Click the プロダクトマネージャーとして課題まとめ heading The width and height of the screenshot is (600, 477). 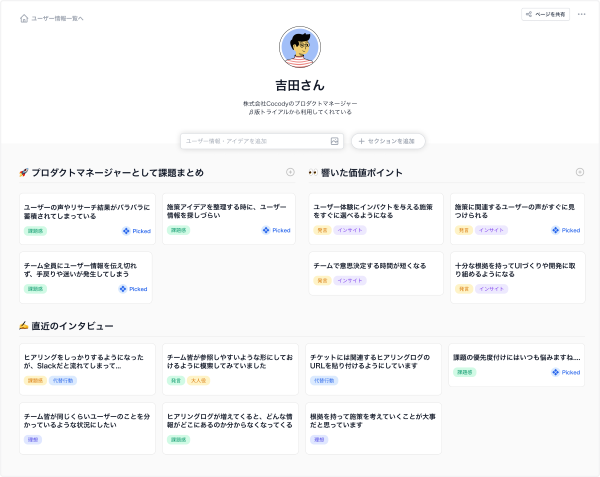tap(117, 173)
